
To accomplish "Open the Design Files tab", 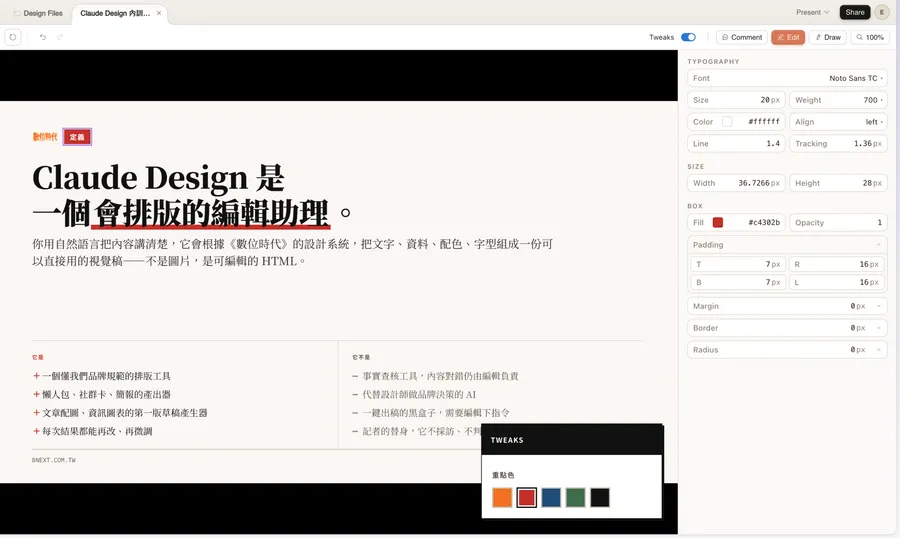I will coord(38,13).
